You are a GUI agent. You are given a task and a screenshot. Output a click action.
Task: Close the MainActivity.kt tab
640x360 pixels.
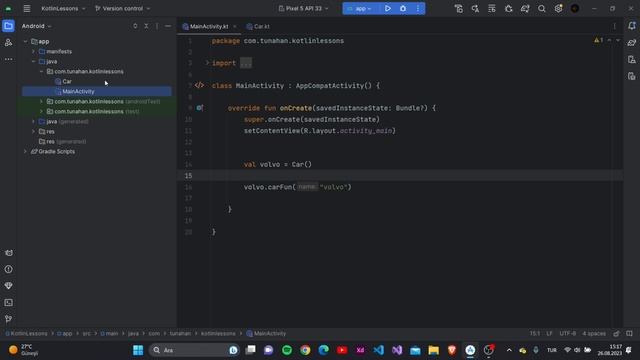(235, 26)
